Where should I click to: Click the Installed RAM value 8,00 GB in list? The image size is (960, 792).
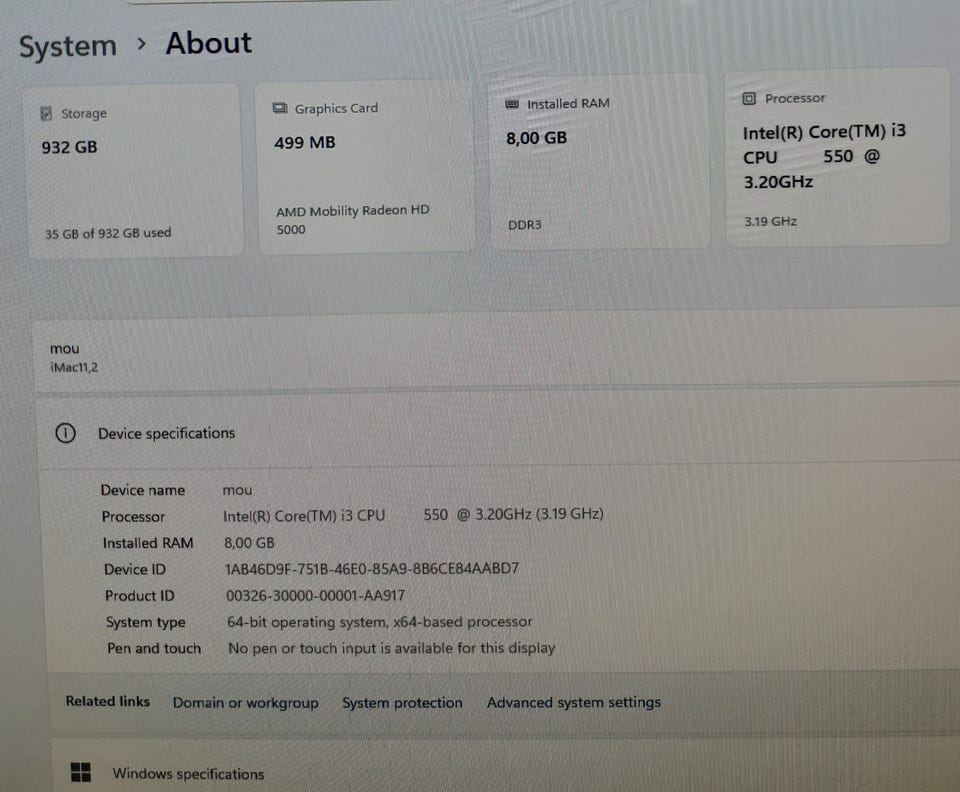(x=249, y=543)
